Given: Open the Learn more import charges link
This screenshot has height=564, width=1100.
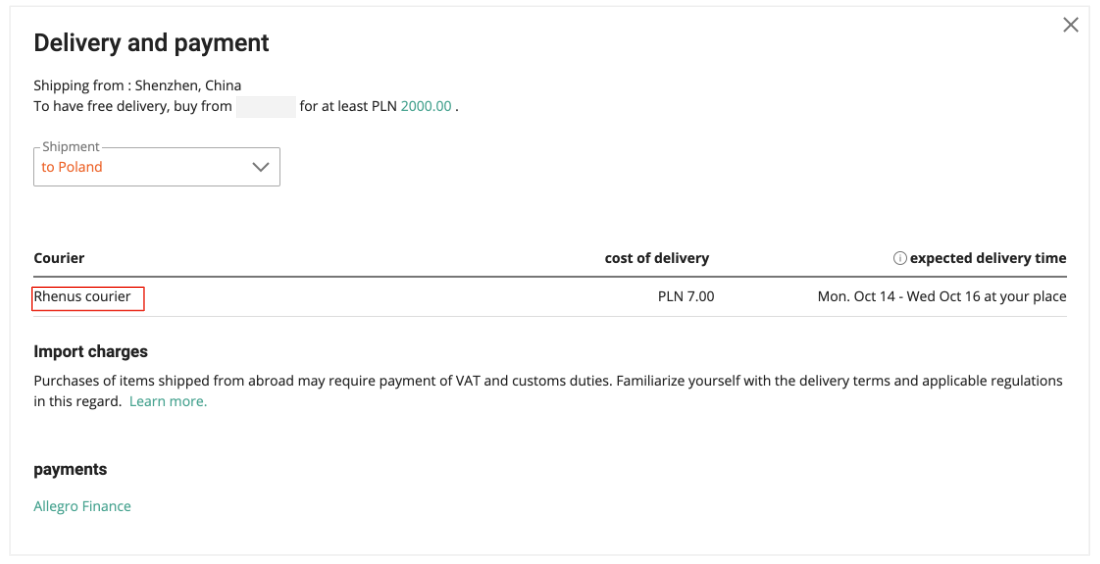Looking at the screenshot, I should pos(168,401).
